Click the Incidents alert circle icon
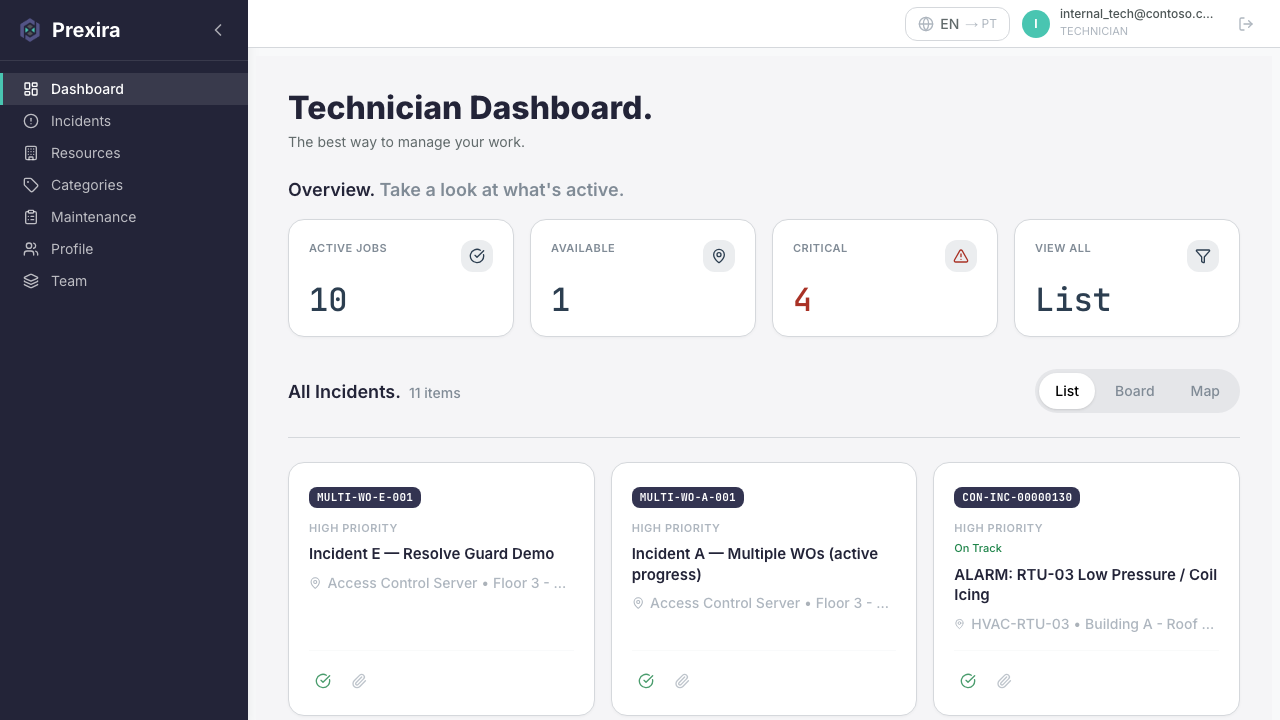This screenshot has height=720, width=1280. (x=31, y=121)
